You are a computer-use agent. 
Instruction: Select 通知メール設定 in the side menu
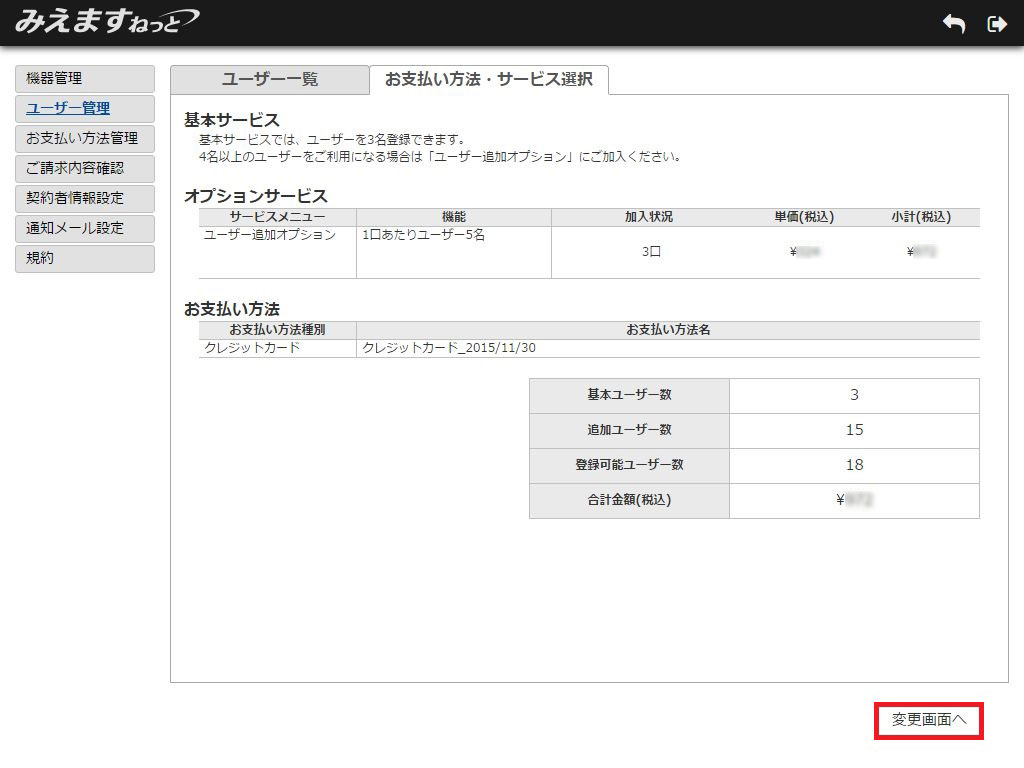85,229
